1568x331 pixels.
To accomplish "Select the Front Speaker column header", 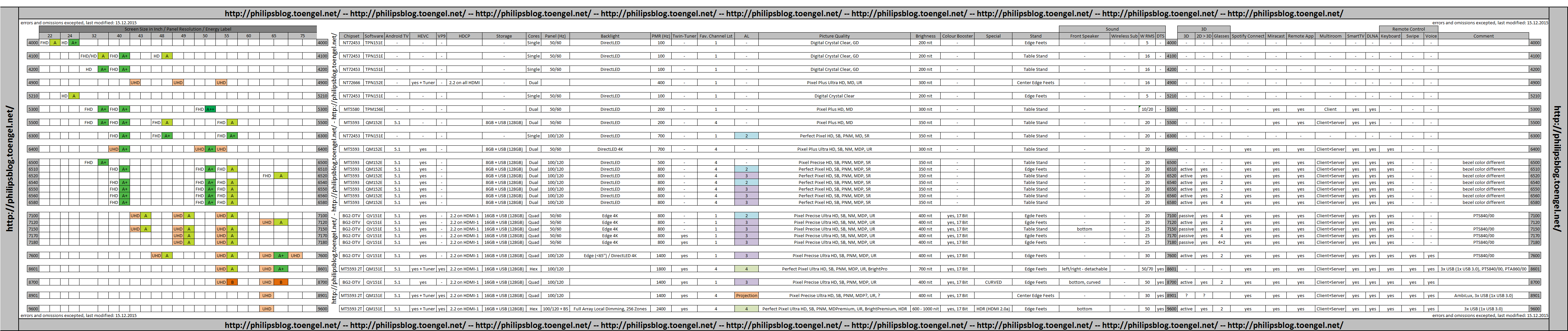I will [x=1084, y=36].
